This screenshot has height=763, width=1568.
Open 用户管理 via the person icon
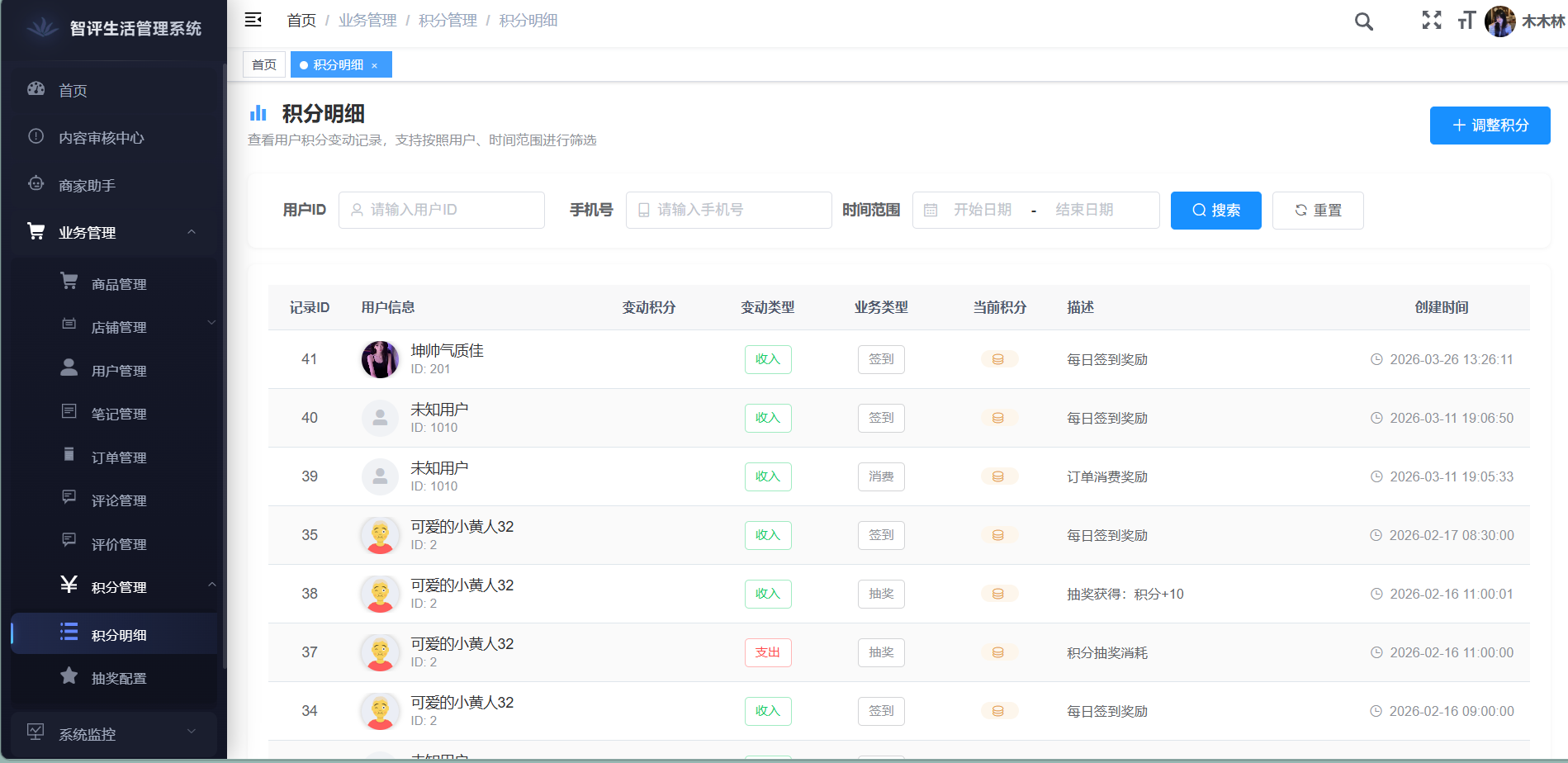click(x=69, y=369)
